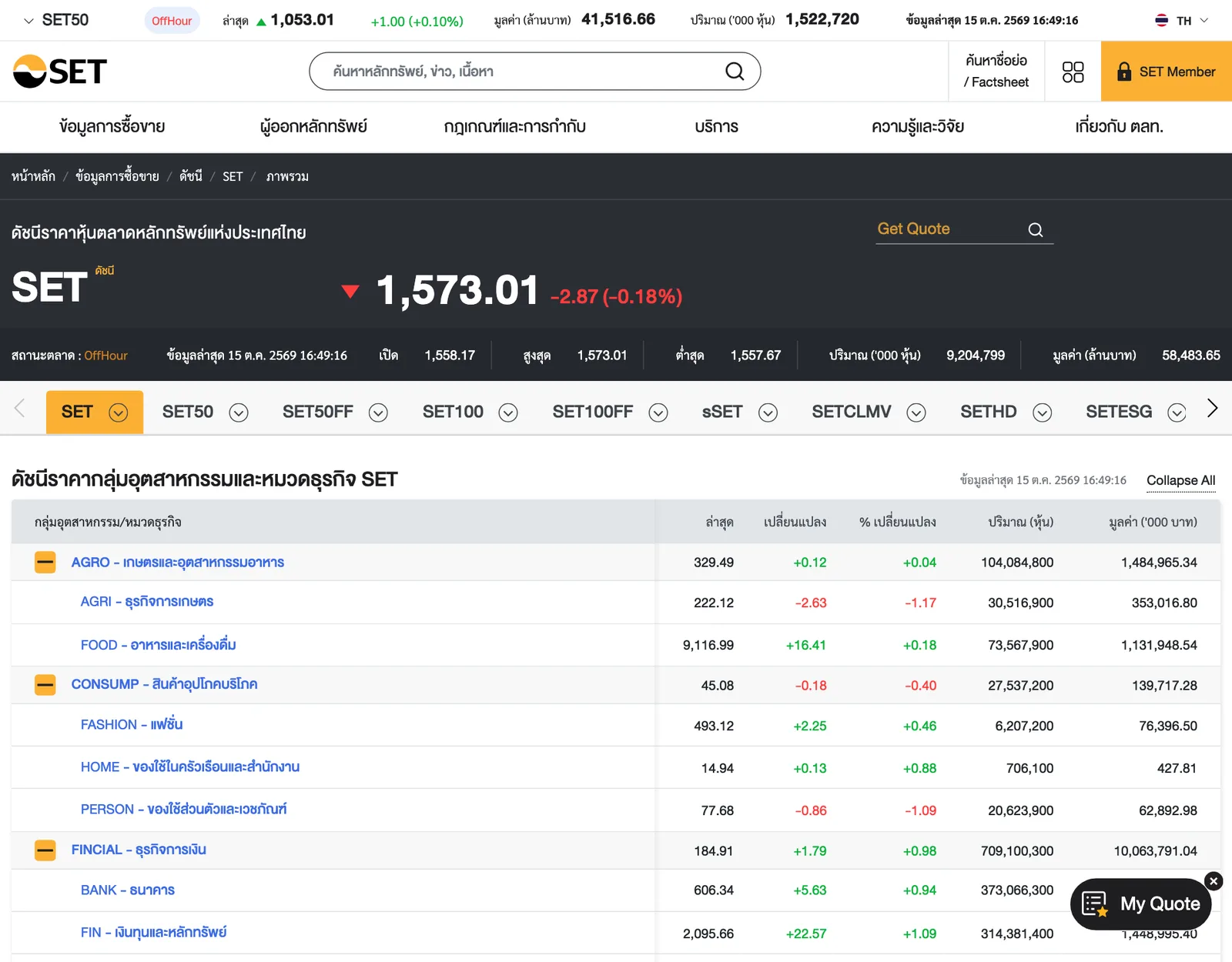Open the dropdown arrow beside the SET100 tab

508,413
